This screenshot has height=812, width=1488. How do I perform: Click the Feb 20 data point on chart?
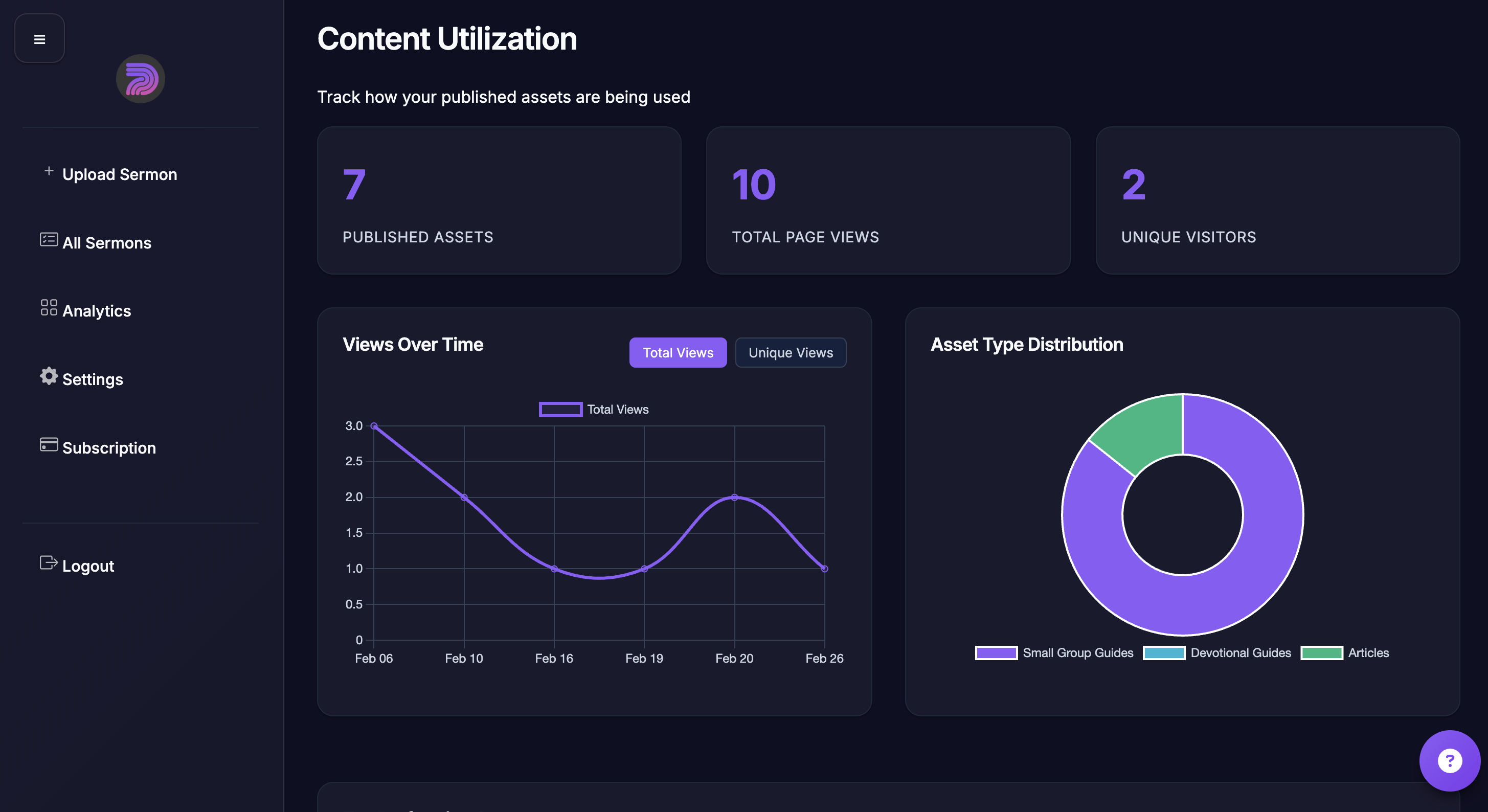point(734,497)
